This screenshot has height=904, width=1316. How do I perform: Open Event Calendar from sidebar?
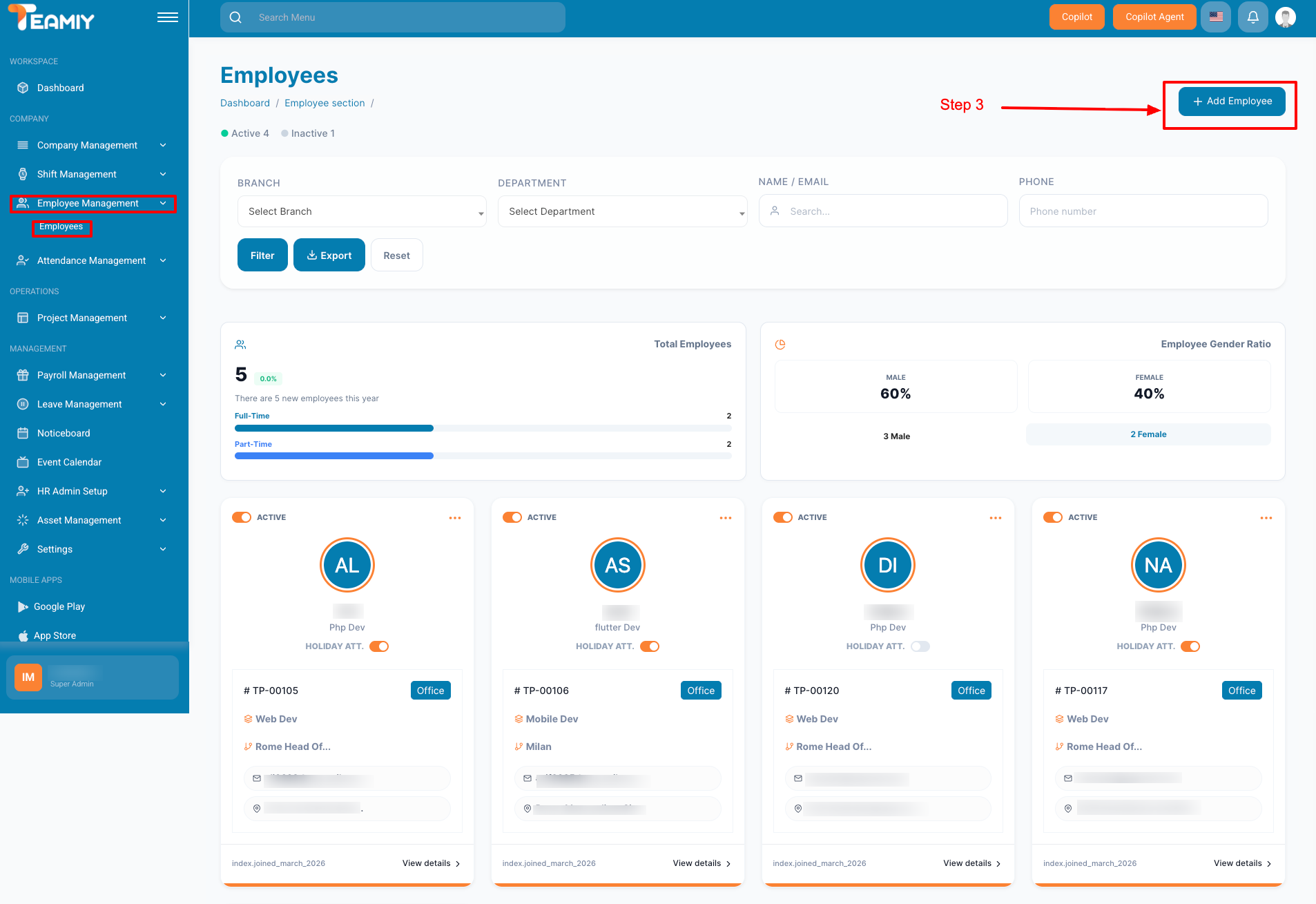point(69,462)
